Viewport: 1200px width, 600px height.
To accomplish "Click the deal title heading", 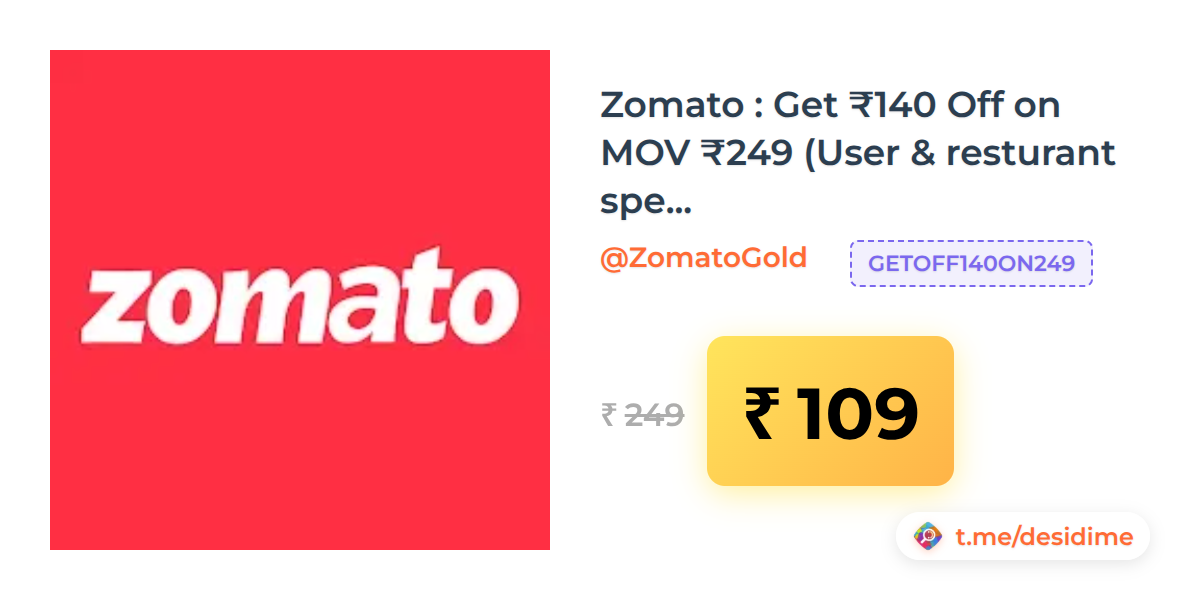I will 858,153.
